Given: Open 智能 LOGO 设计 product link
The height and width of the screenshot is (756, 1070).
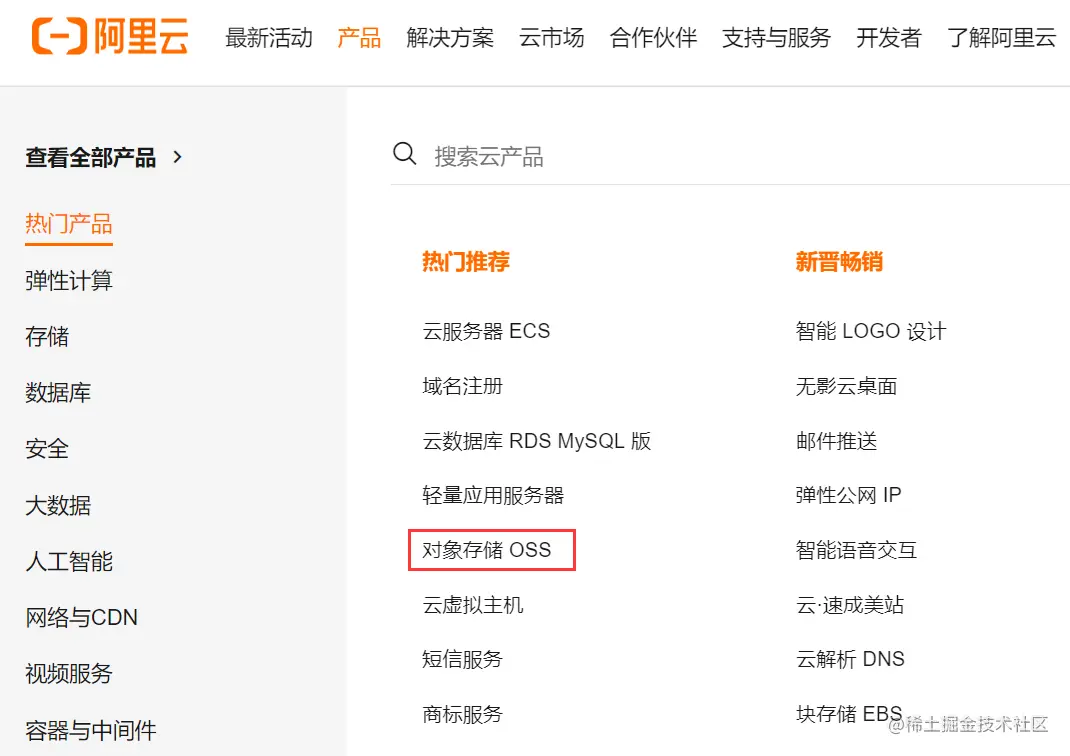Looking at the screenshot, I should coord(871,331).
